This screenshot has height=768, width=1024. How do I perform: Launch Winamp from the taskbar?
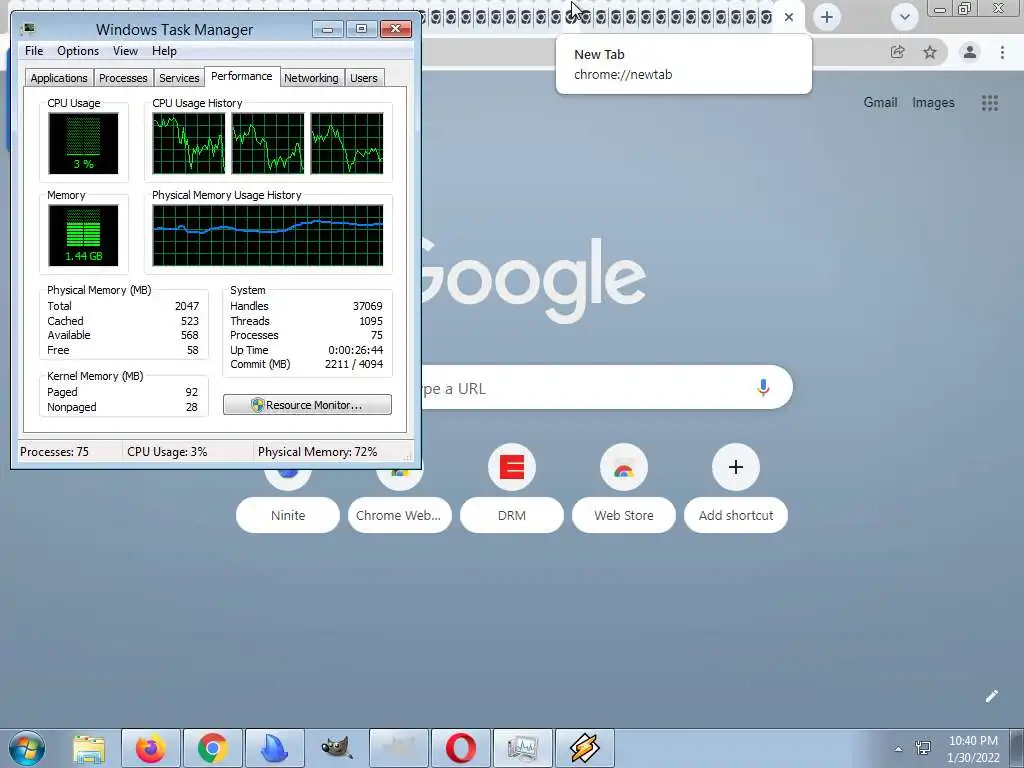(x=584, y=748)
